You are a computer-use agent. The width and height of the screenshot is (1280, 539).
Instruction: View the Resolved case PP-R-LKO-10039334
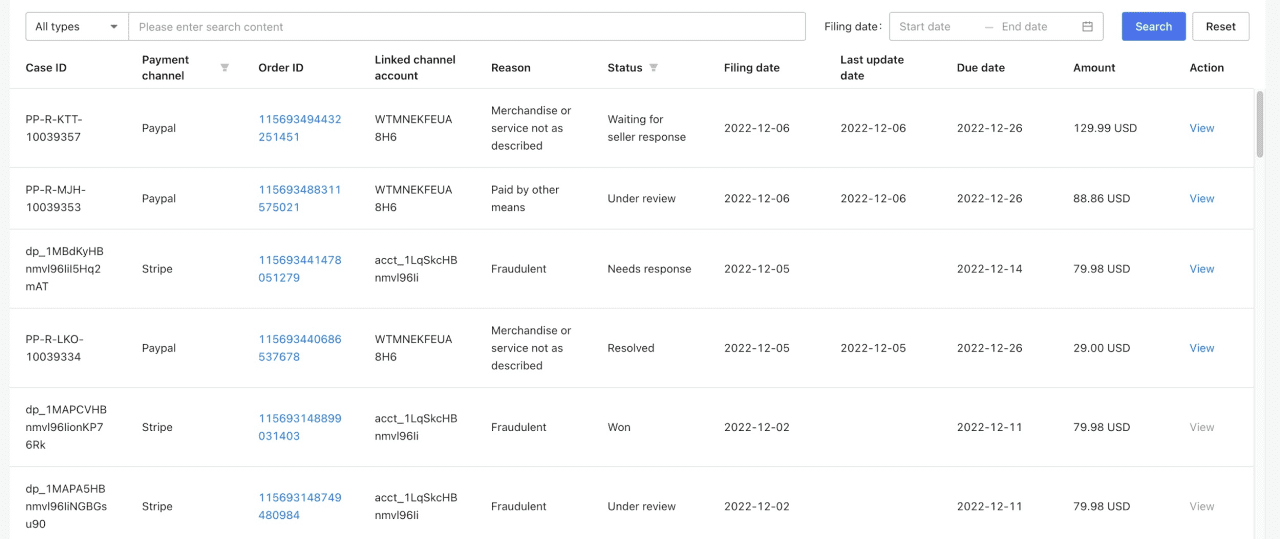[1202, 348]
